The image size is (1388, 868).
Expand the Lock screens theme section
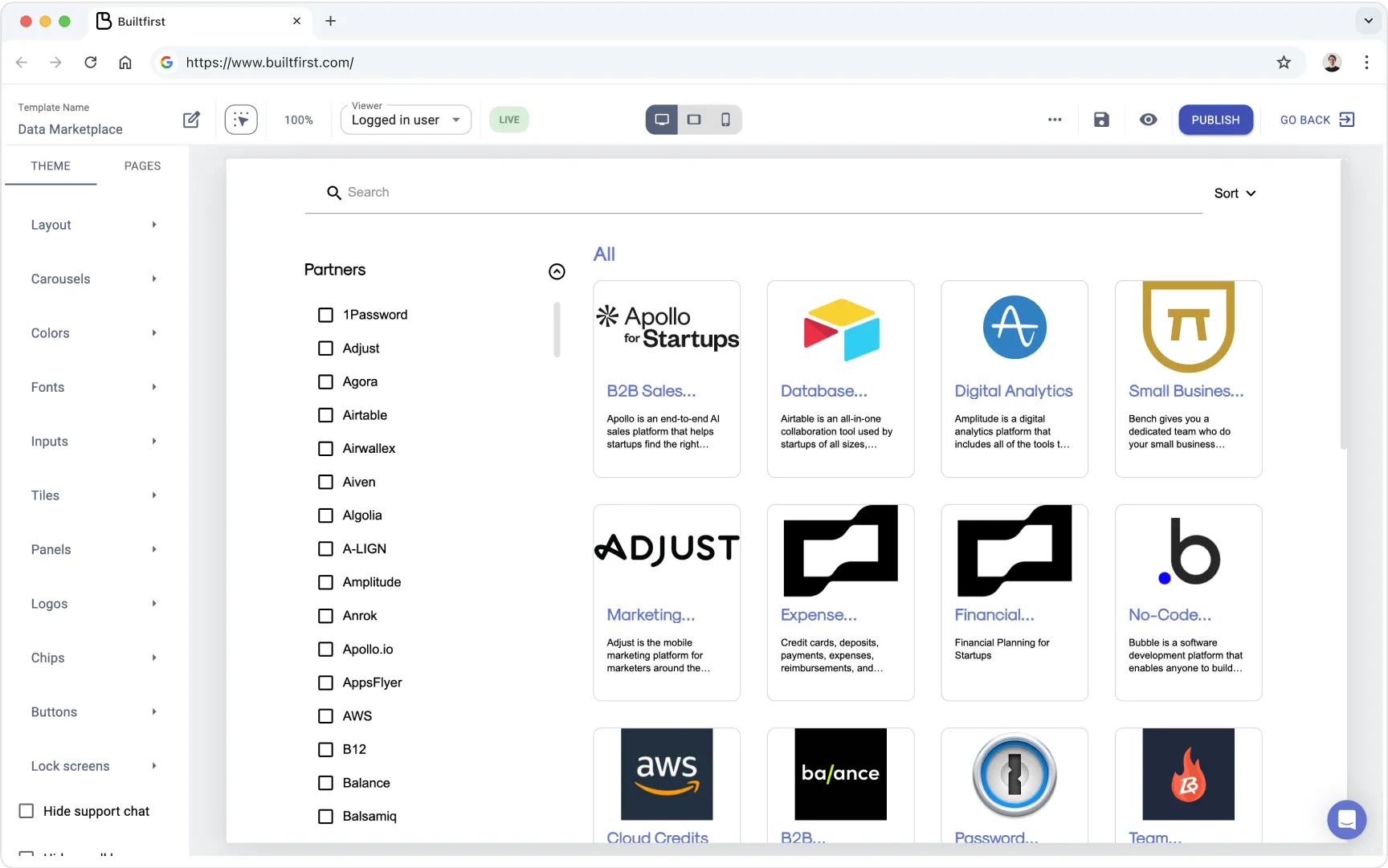point(94,766)
